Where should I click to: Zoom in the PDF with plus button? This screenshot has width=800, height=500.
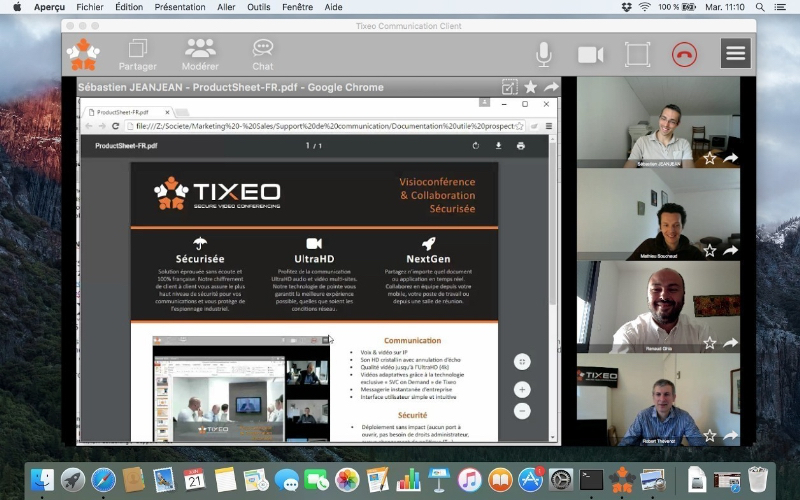click(x=522, y=390)
